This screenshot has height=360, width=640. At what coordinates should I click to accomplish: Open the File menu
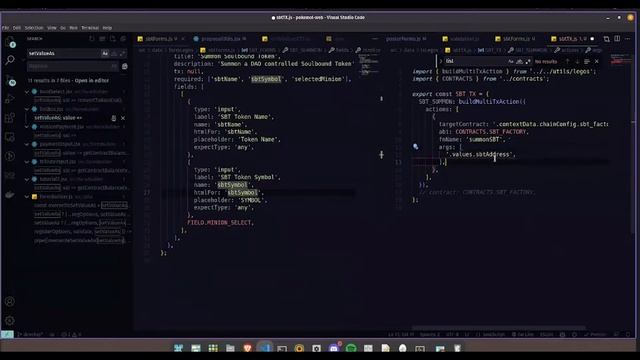(5, 28)
